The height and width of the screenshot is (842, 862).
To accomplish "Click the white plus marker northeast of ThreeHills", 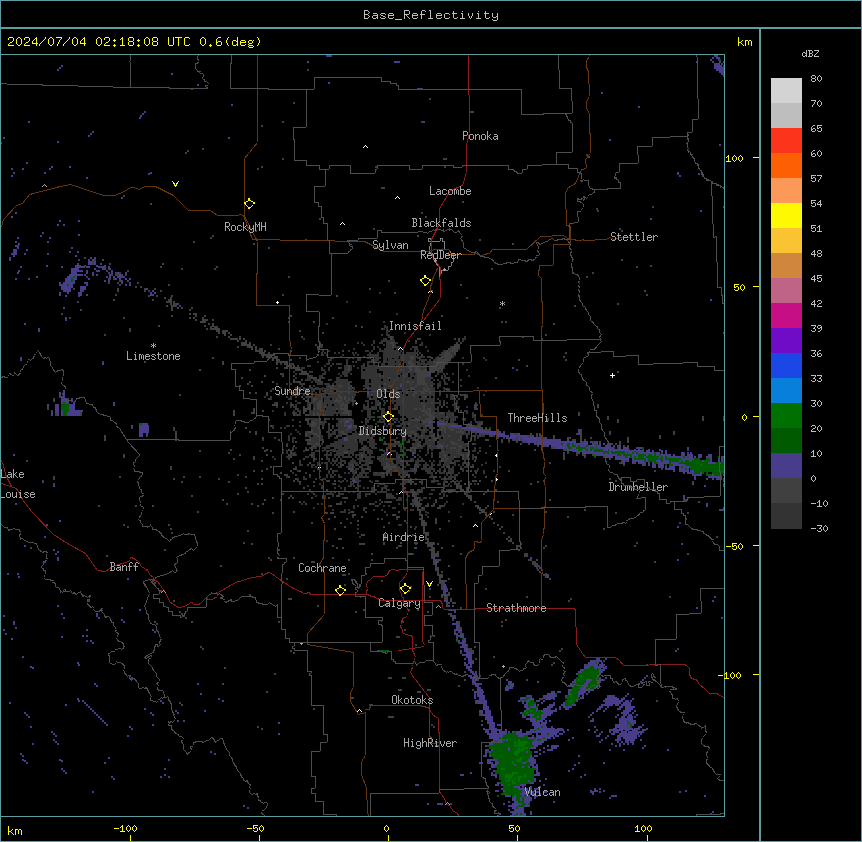I will coord(612,375).
